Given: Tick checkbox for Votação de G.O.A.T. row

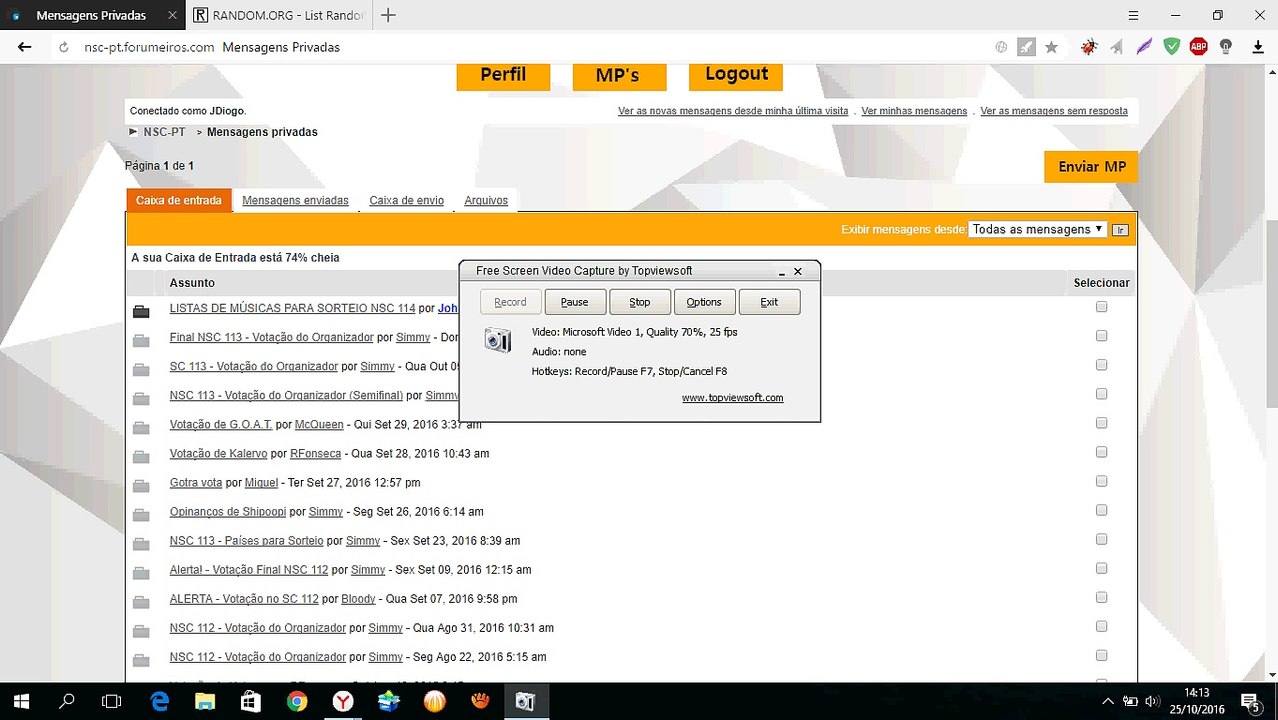Looking at the screenshot, I should click(1101, 423).
